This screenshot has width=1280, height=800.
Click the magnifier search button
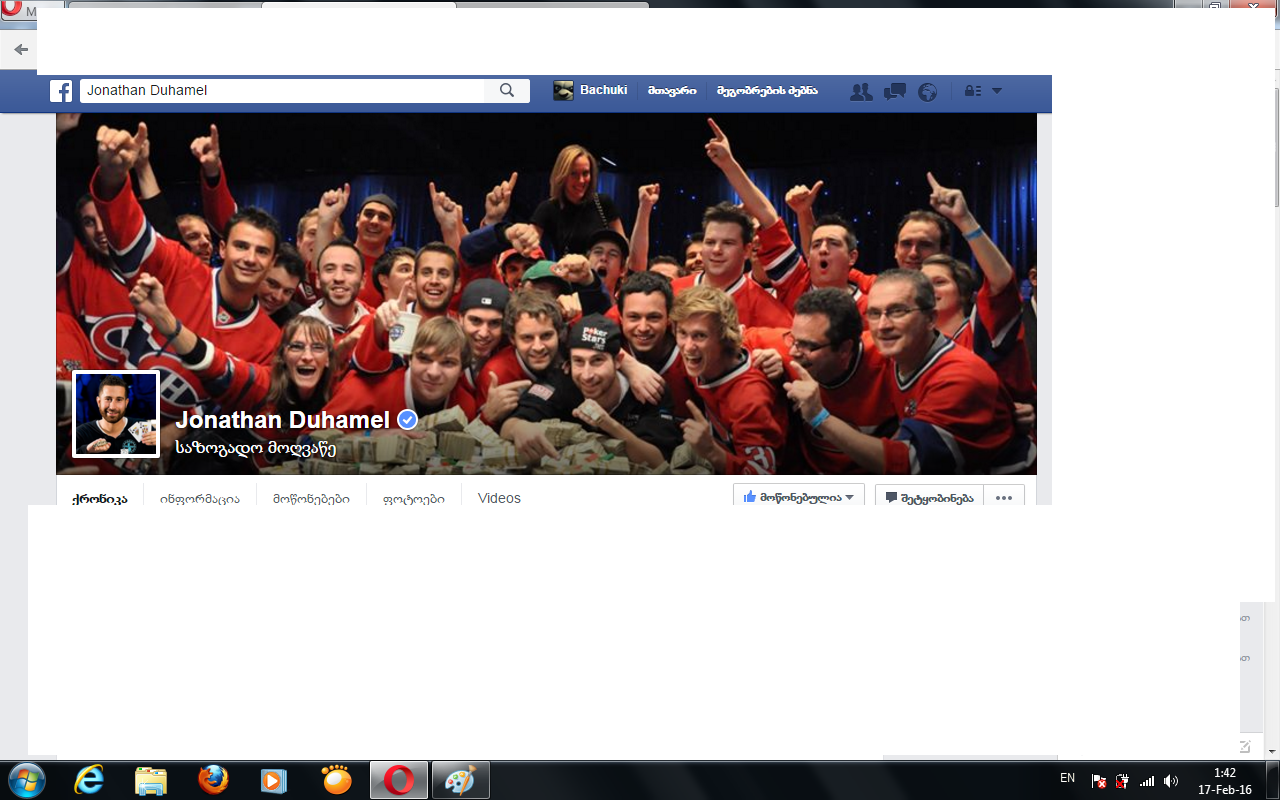click(x=507, y=91)
